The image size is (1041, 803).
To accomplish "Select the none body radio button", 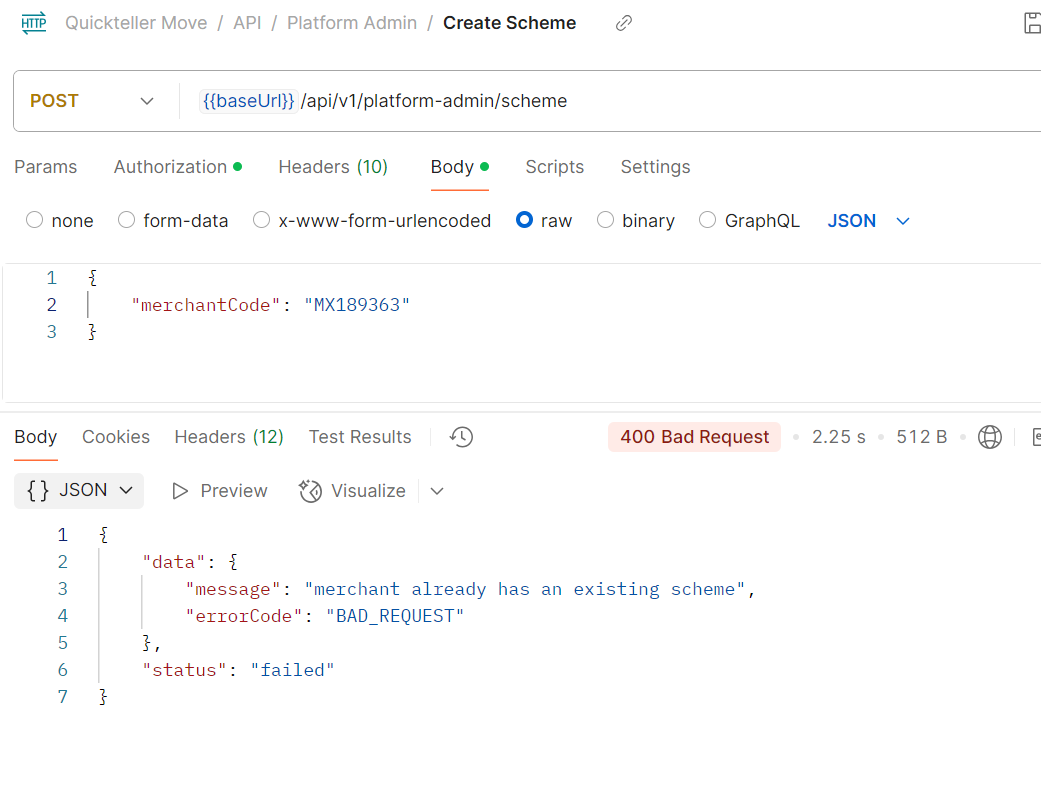I will pyautogui.click(x=35, y=221).
